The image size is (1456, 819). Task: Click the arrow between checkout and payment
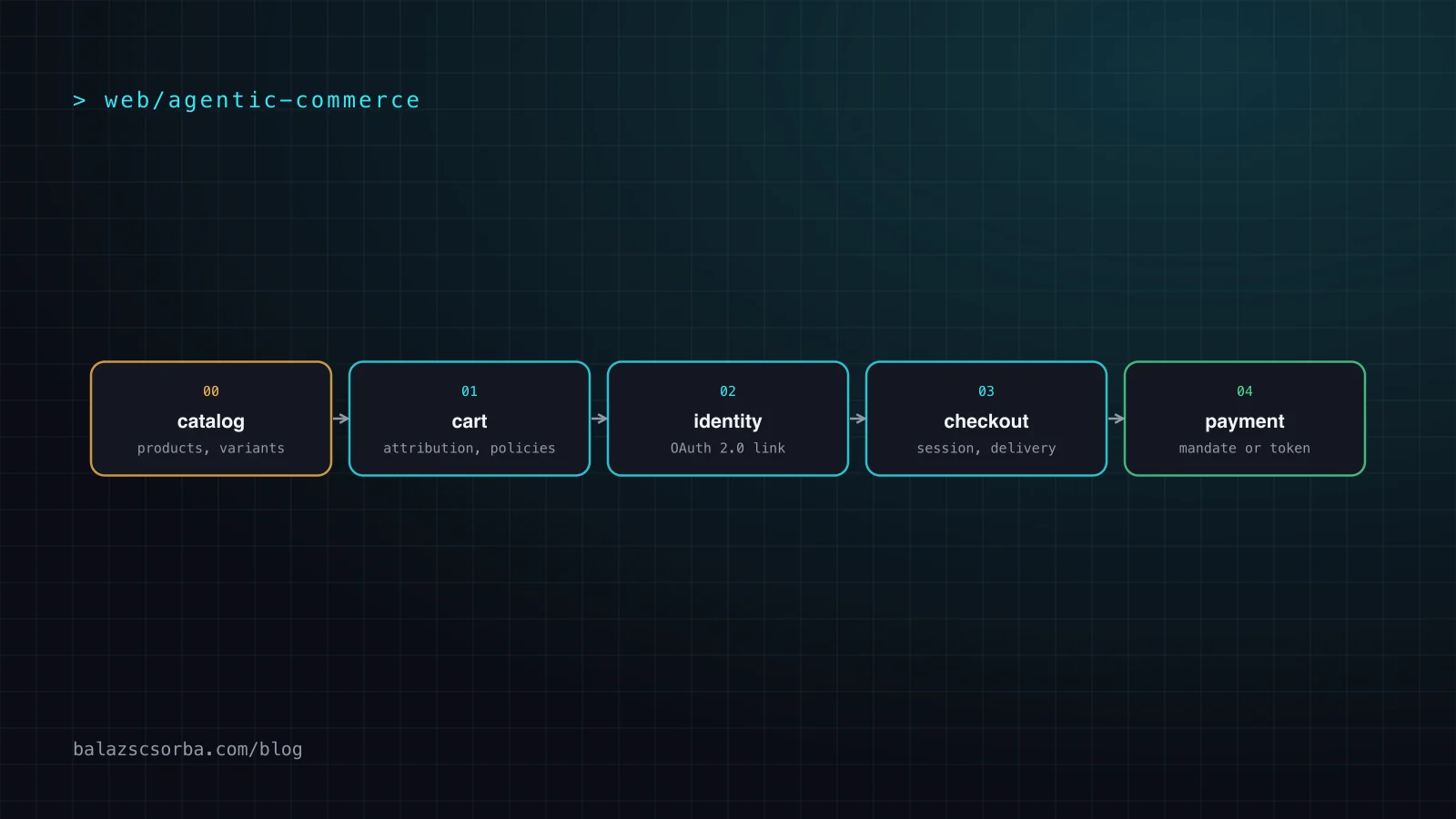1117,419
